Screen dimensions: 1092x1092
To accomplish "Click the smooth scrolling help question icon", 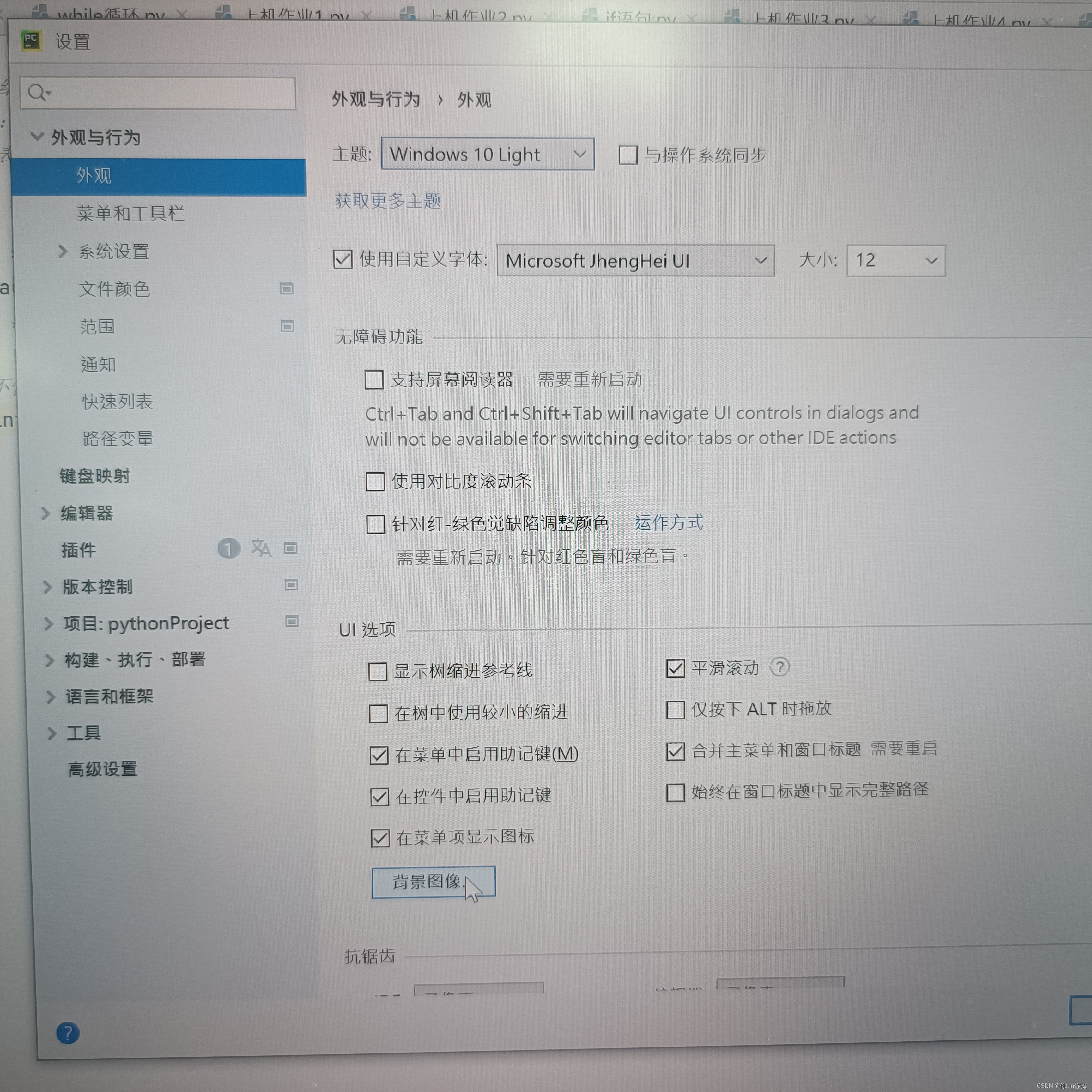I will (x=780, y=667).
